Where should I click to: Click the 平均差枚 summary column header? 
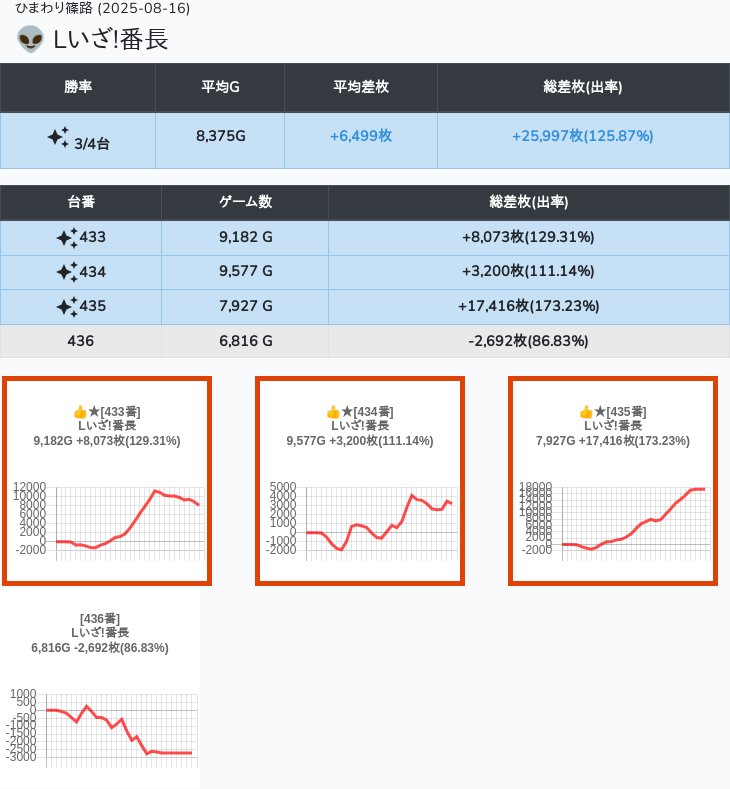click(360, 88)
